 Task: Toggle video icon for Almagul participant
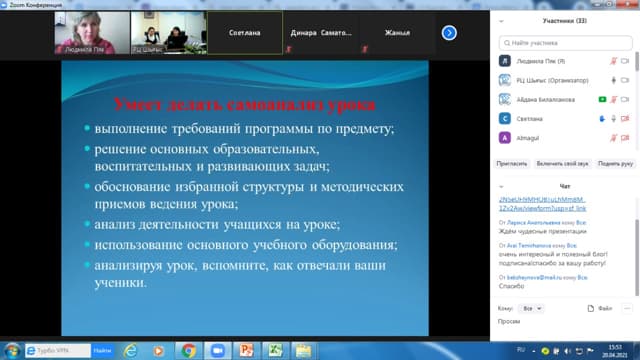click(x=625, y=138)
